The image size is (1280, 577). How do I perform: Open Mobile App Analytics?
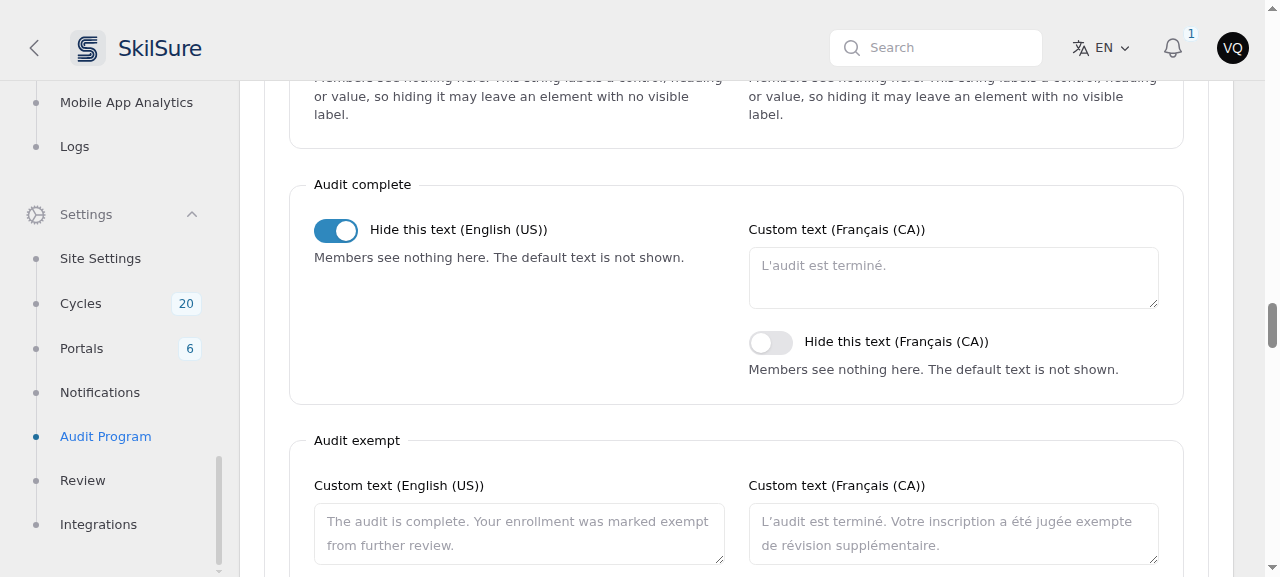coord(126,103)
